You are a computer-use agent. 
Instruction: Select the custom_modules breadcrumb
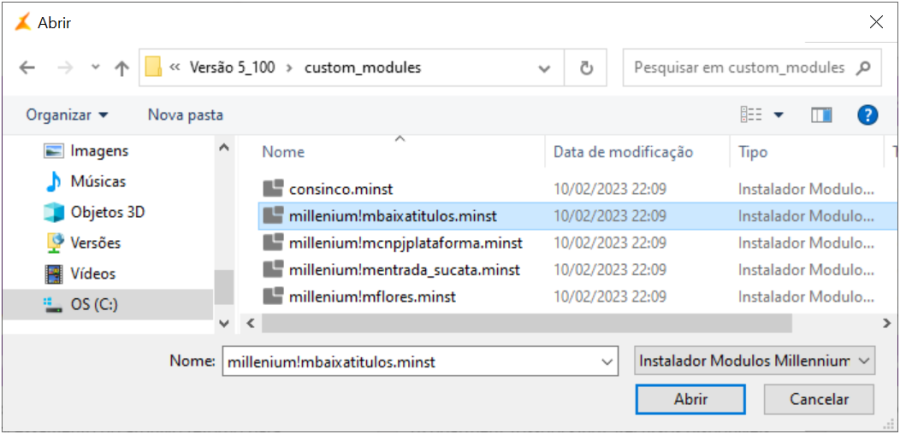pos(363,68)
